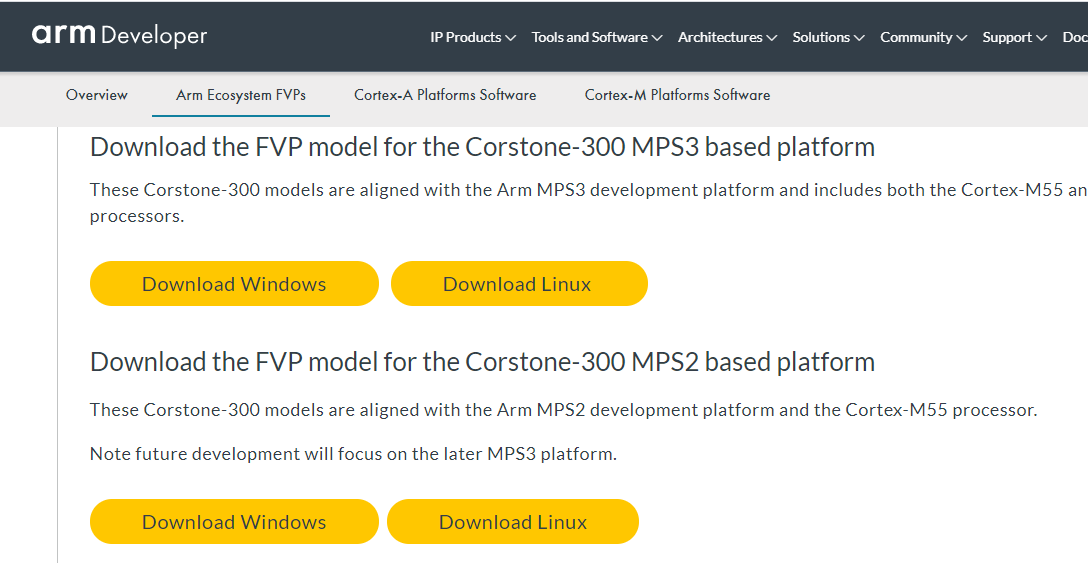Screen dimensions: 1088x563
Task: Download Linux FVP for Corstone-300 MPS2
Action: pos(513,522)
